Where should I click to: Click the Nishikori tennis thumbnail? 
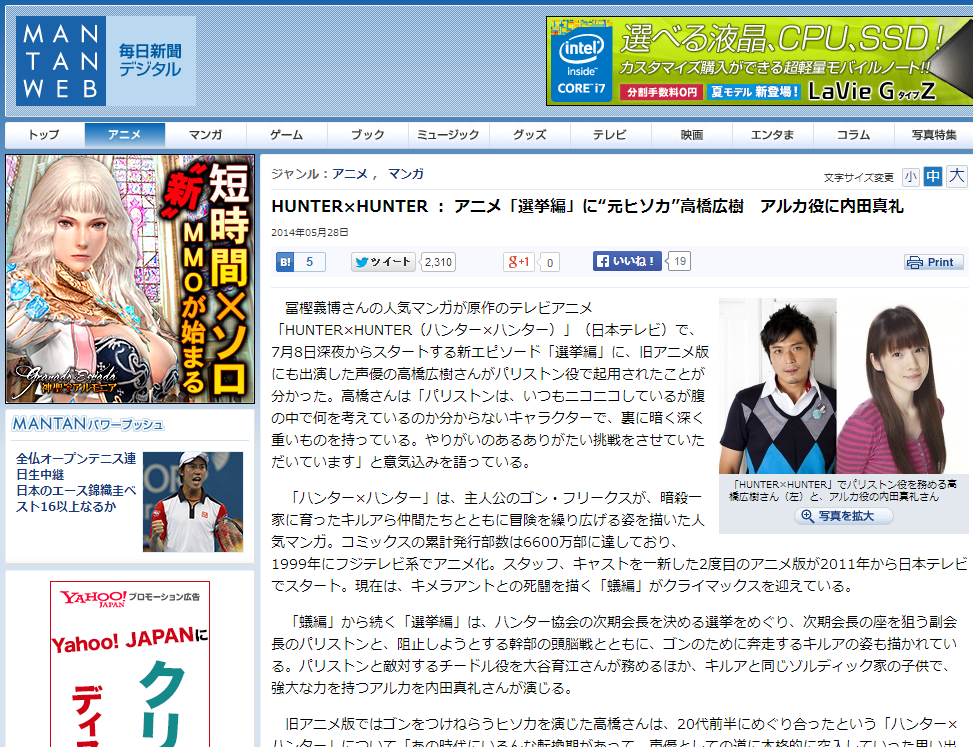[193, 501]
